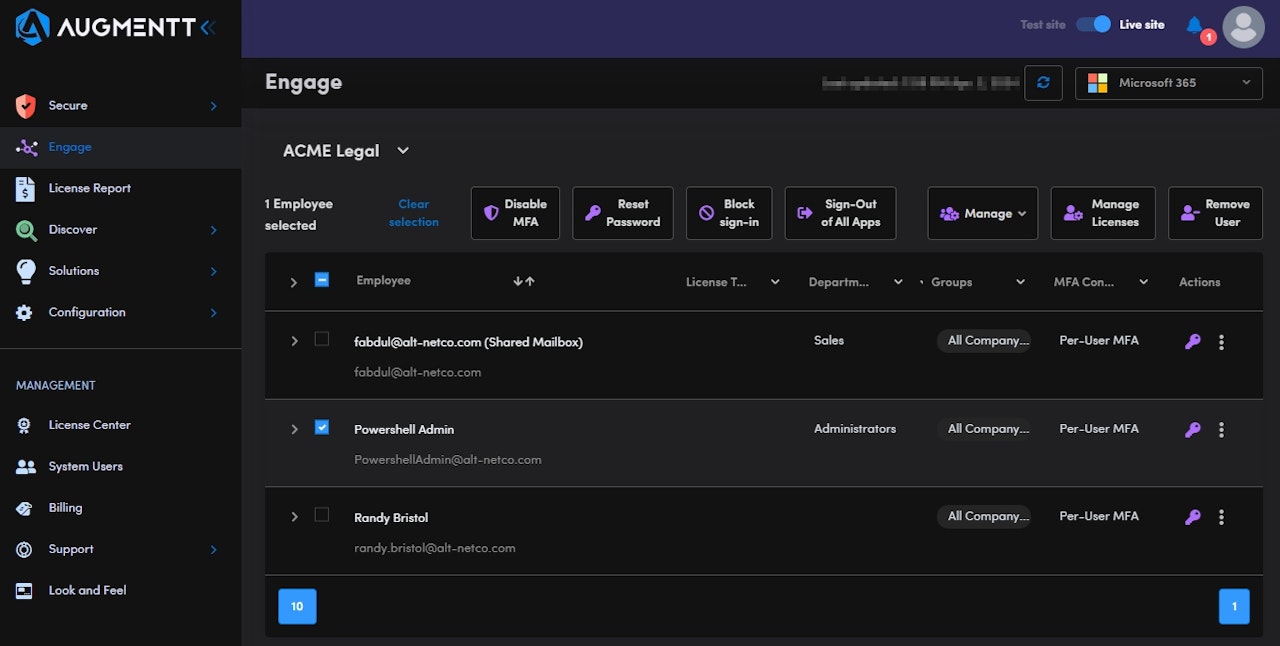1280x646 pixels.
Task: Open three-dot actions menu for Randy Bristol
Action: (1221, 518)
